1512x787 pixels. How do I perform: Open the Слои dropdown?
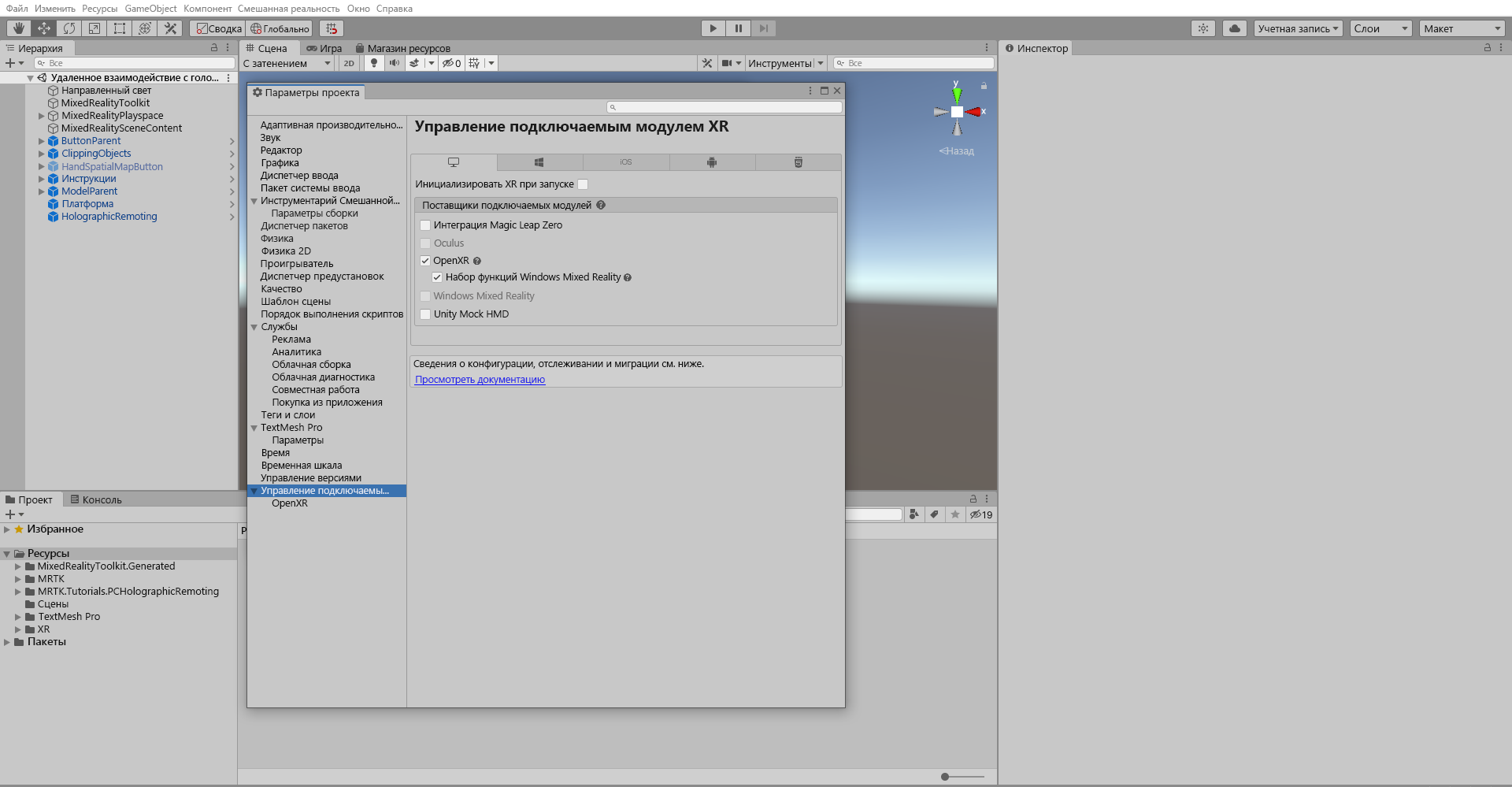point(1380,28)
